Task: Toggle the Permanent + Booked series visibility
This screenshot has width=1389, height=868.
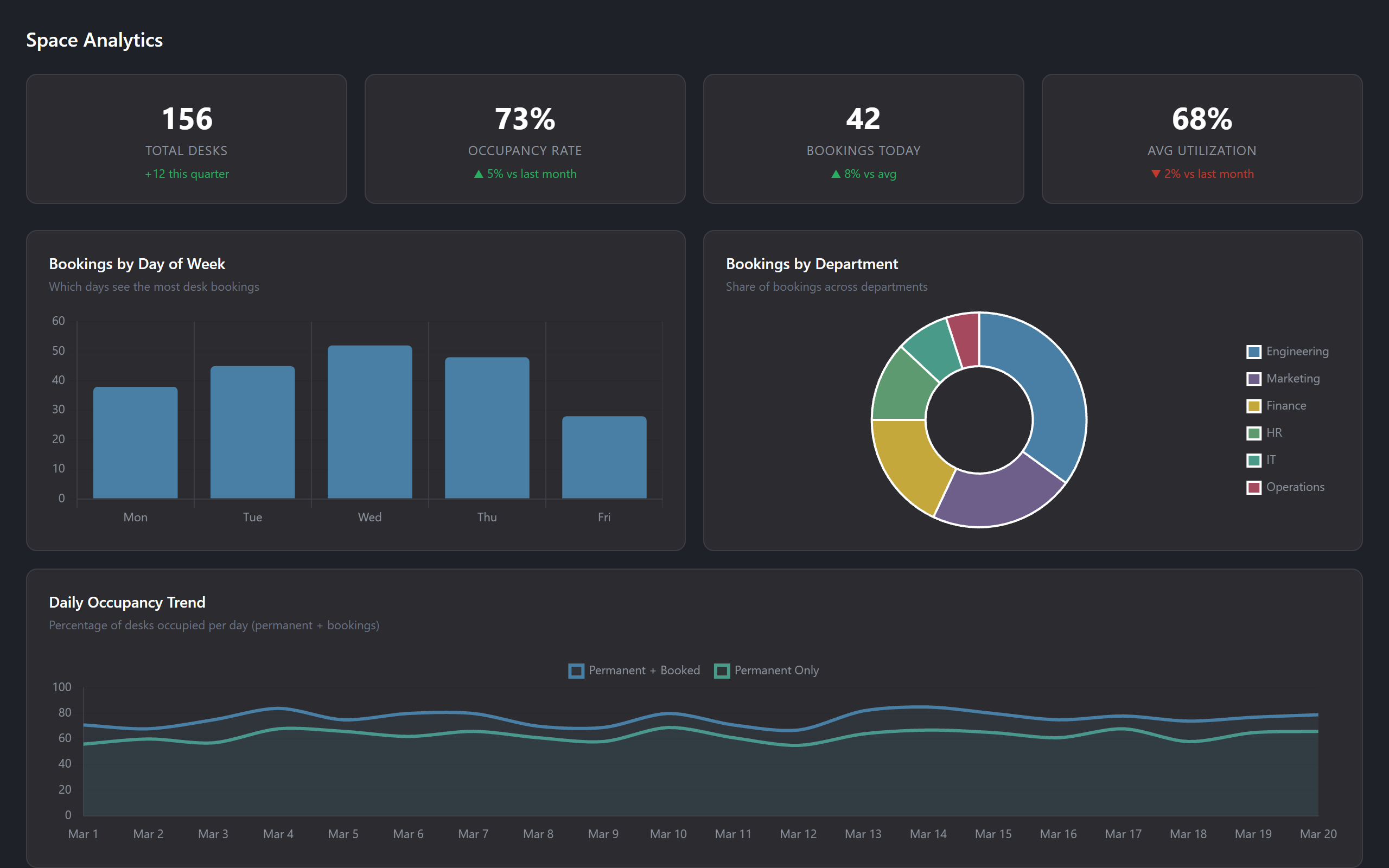Action: pyautogui.click(x=634, y=670)
